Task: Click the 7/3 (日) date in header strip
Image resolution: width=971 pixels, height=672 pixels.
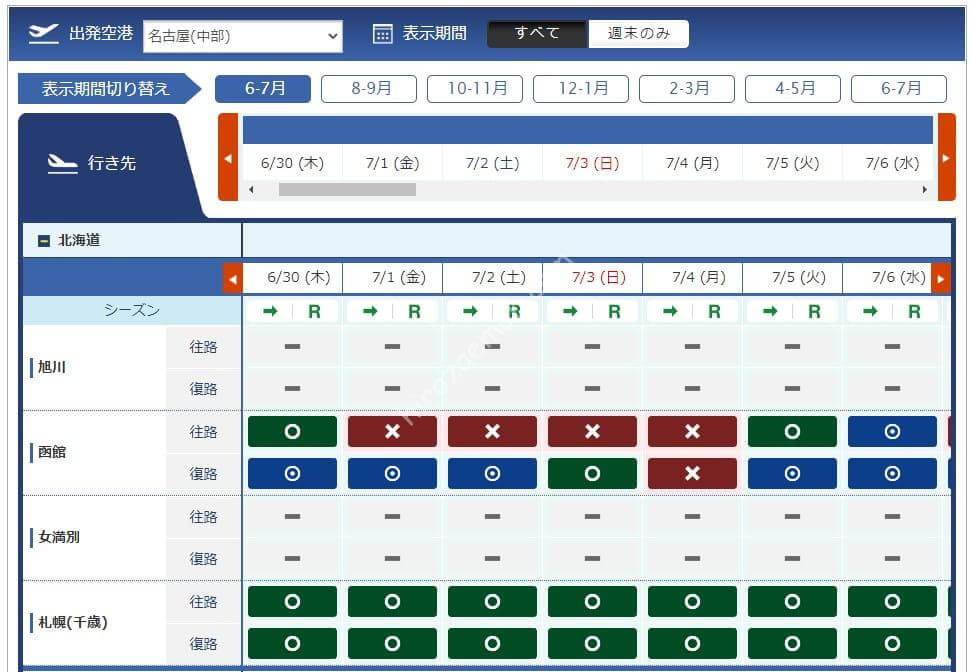Action: pos(592,163)
